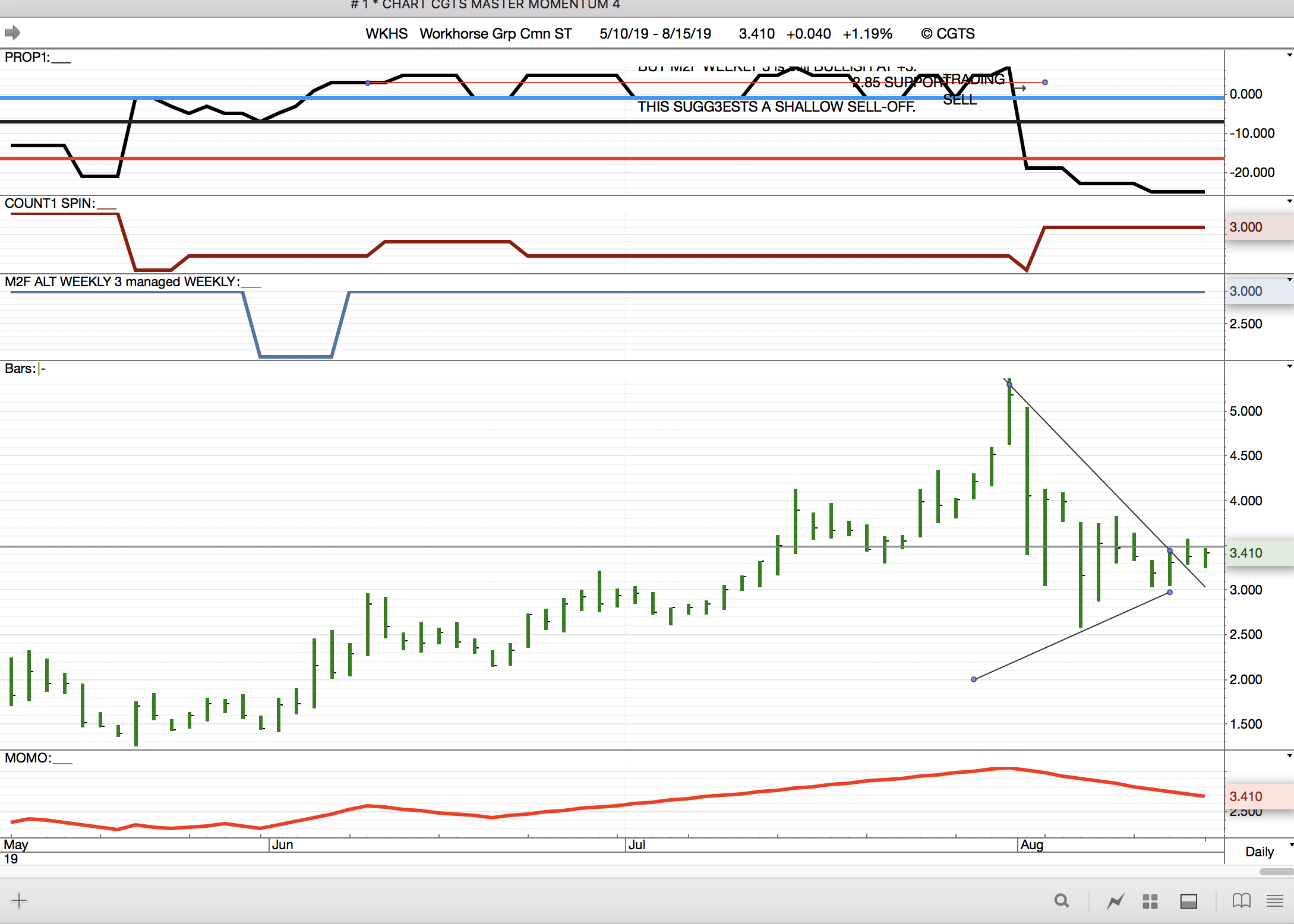Click the magnifier search icon

click(x=1061, y=901)
